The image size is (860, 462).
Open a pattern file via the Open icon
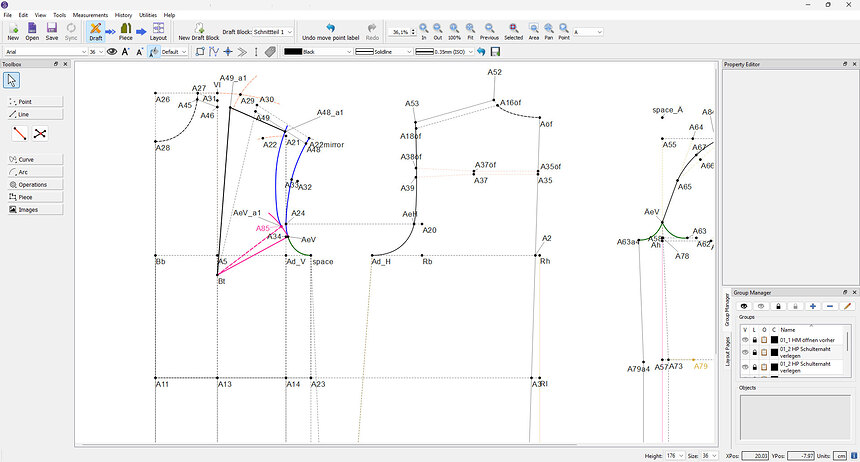(x=32, y=31)
